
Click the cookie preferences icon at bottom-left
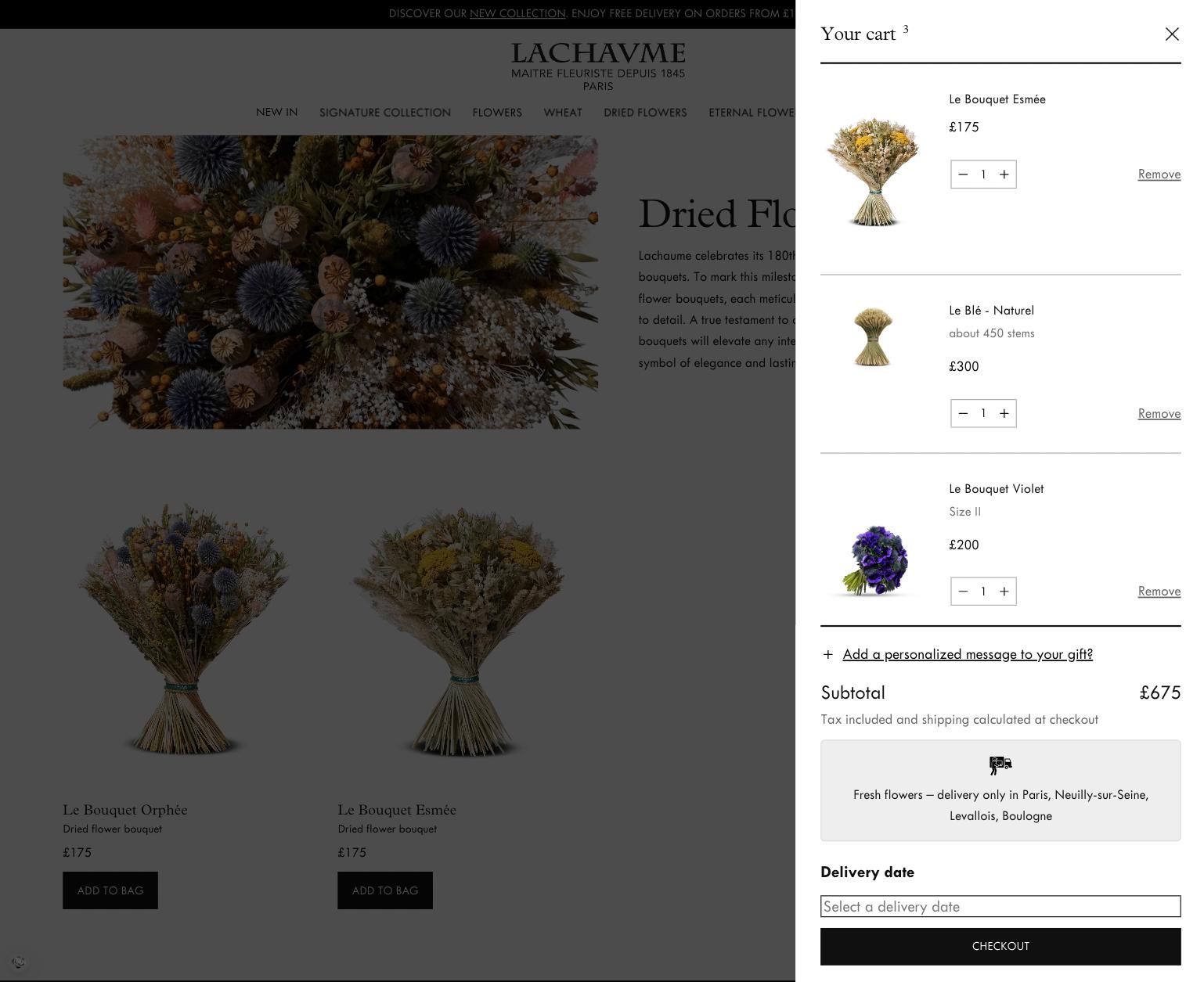tap(19, 962)
